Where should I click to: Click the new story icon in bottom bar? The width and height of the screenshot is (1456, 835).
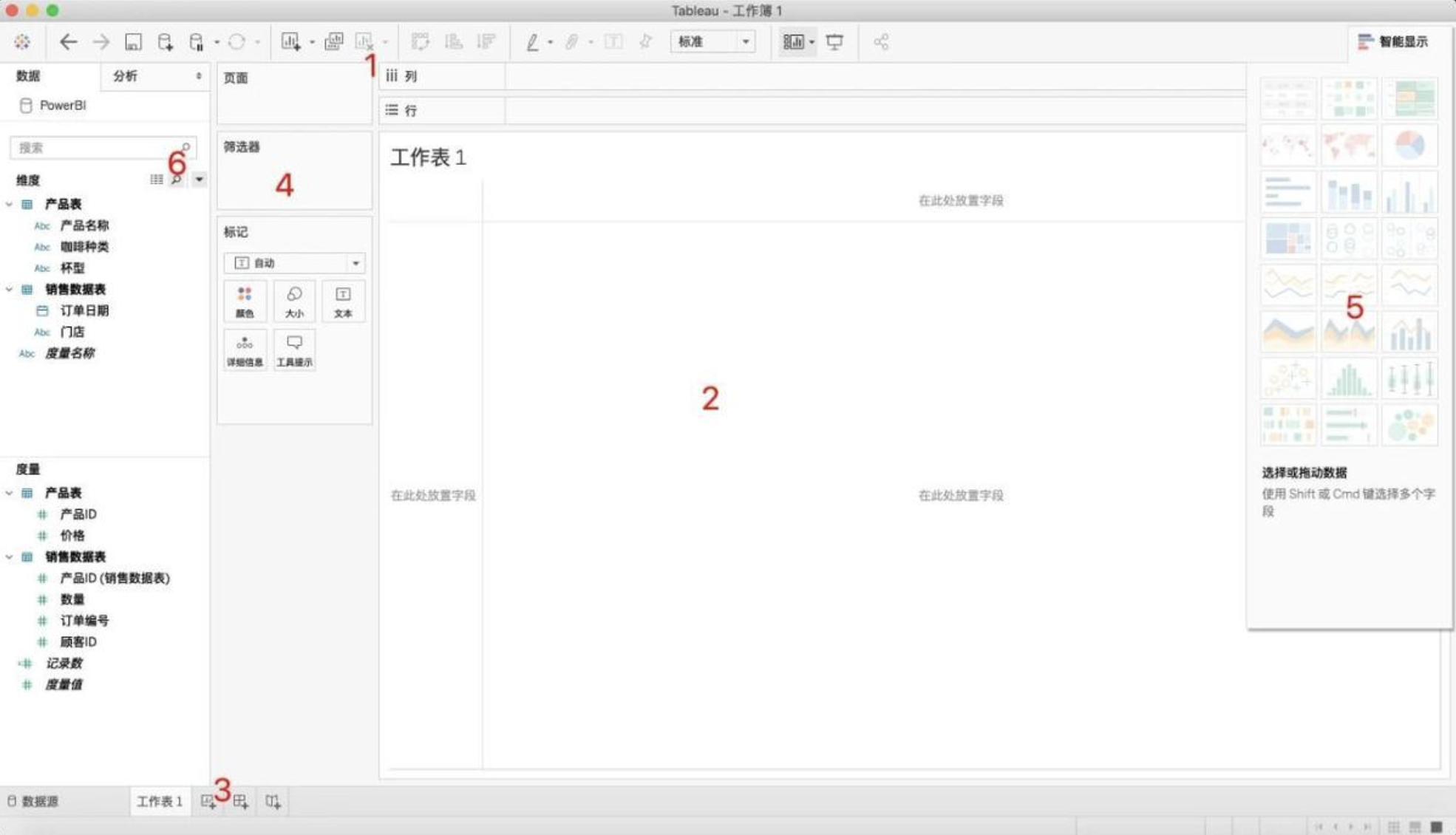point(273,802)
